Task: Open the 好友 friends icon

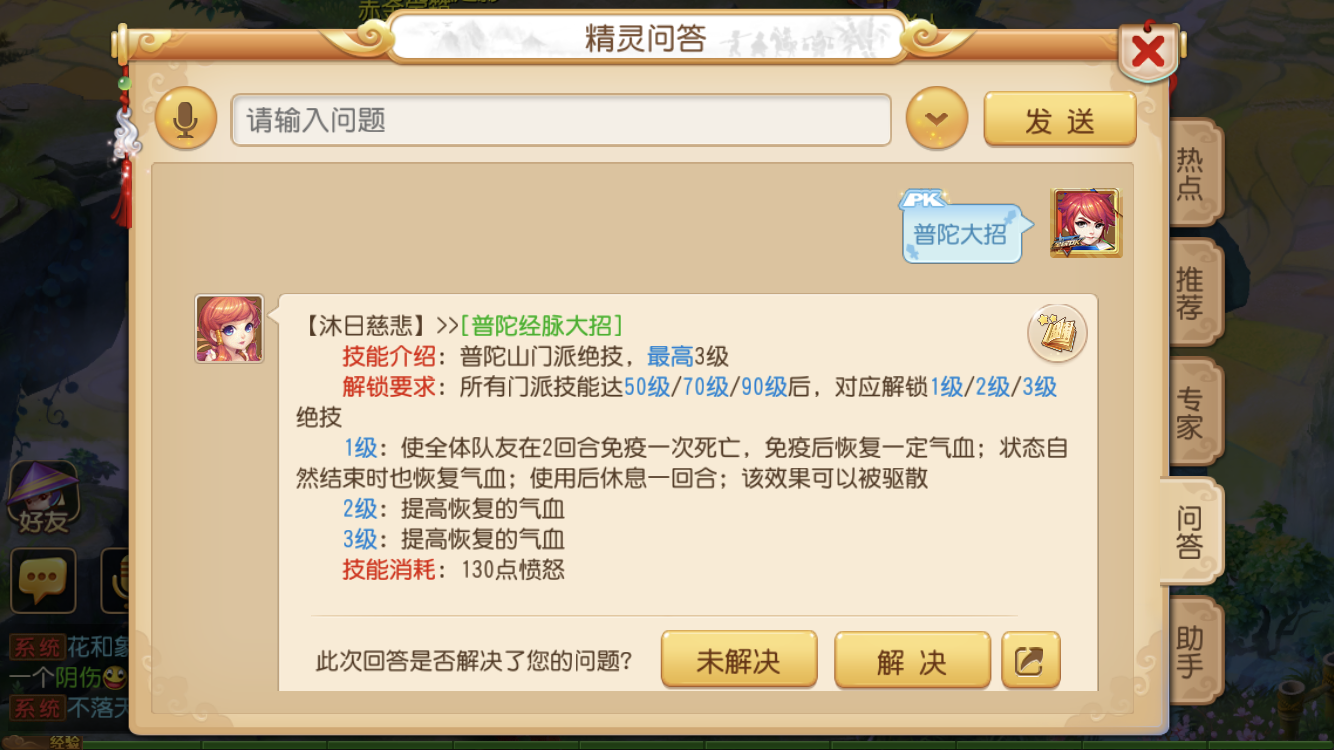Action: click(x=43, y=497)
